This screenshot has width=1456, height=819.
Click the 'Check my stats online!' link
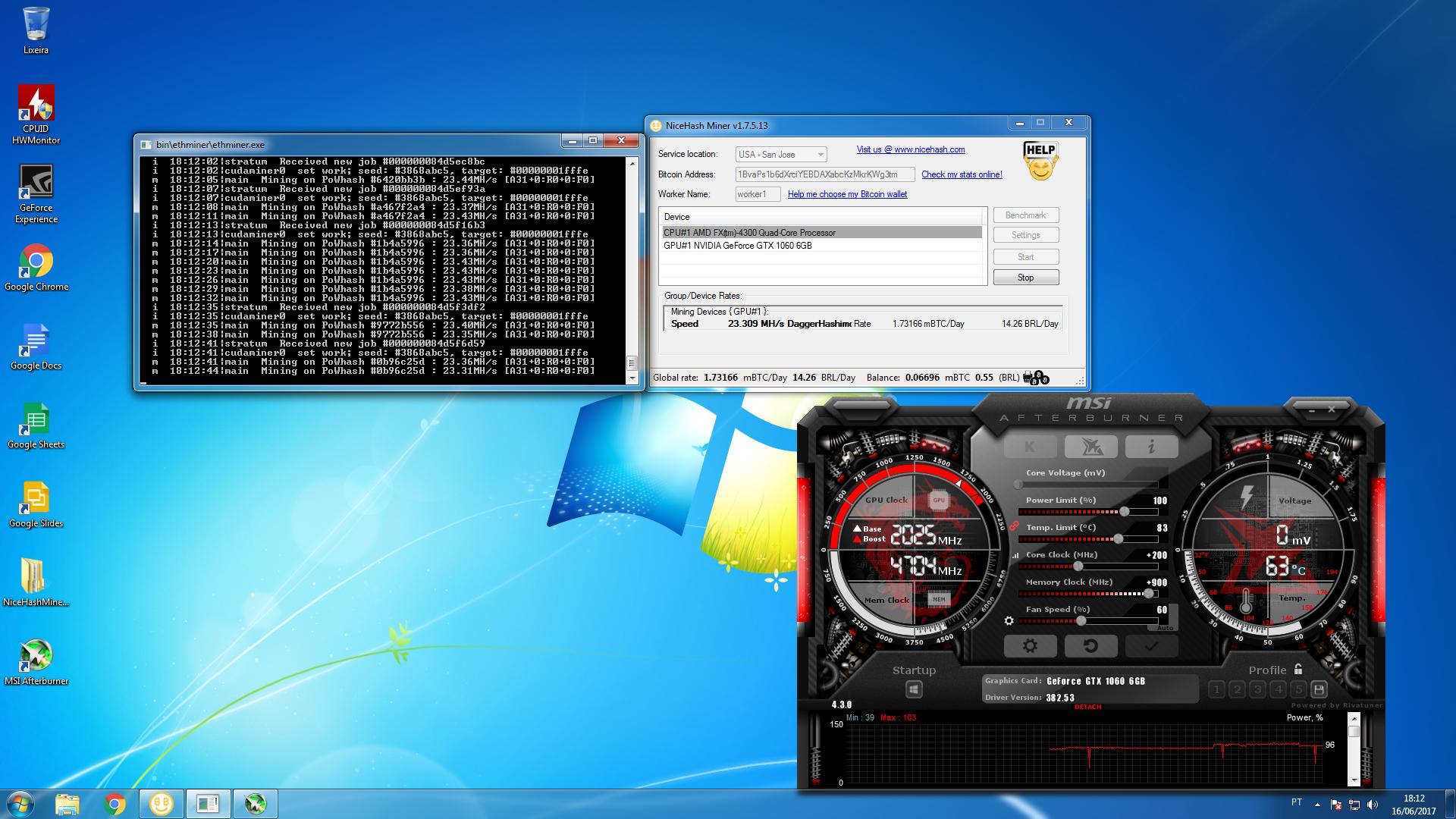[962, 174]
